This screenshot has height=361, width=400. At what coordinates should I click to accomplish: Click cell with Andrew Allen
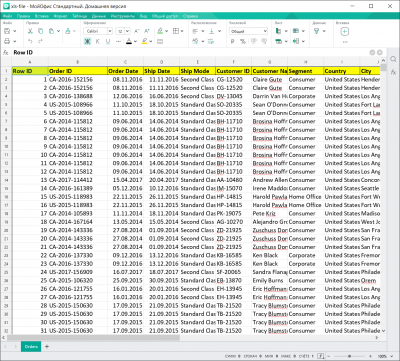click(x=270, y=180)
